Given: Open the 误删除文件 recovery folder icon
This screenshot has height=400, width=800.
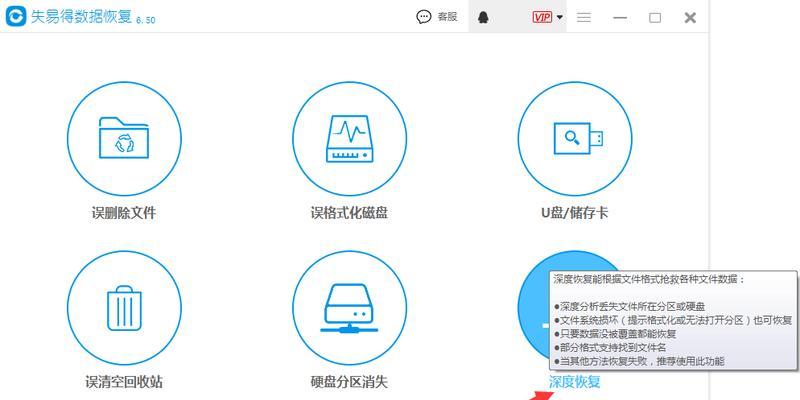Looking at the screenshot, I should point(124,138).
